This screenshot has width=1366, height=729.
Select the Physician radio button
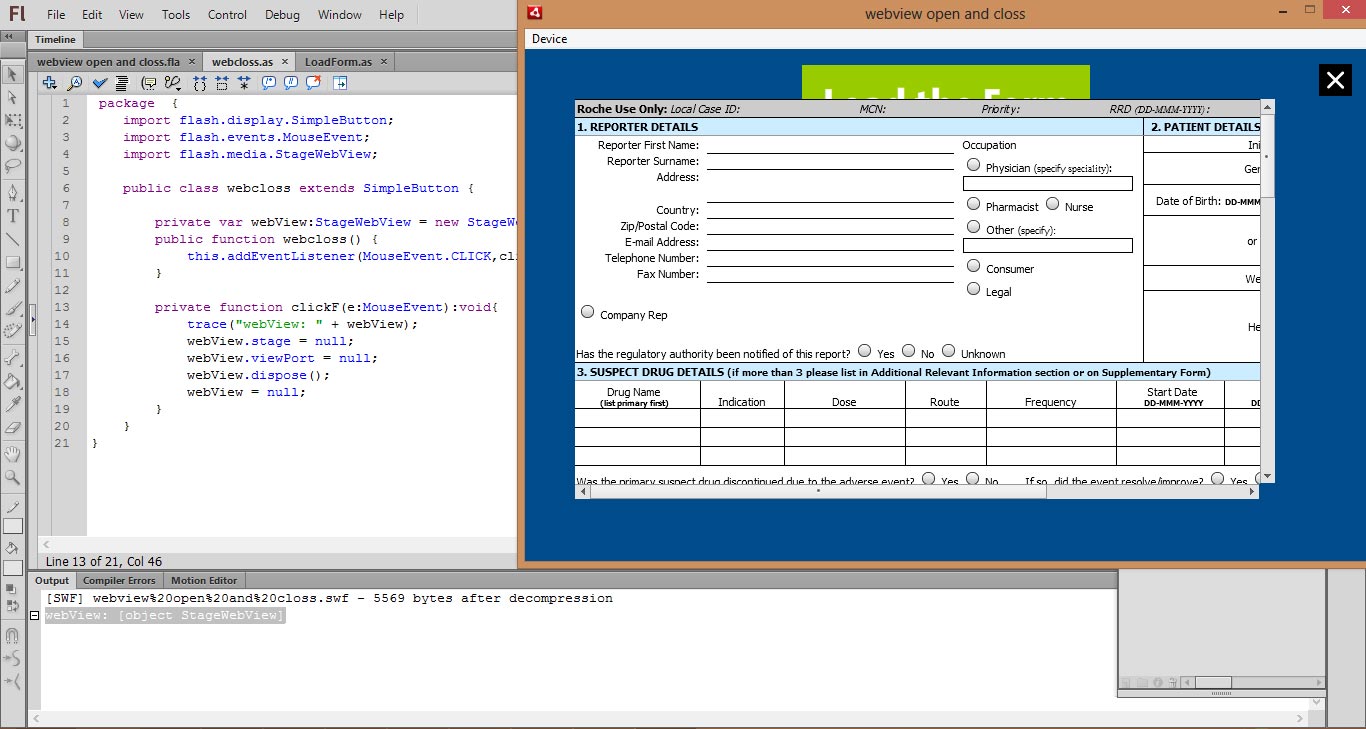973,166
